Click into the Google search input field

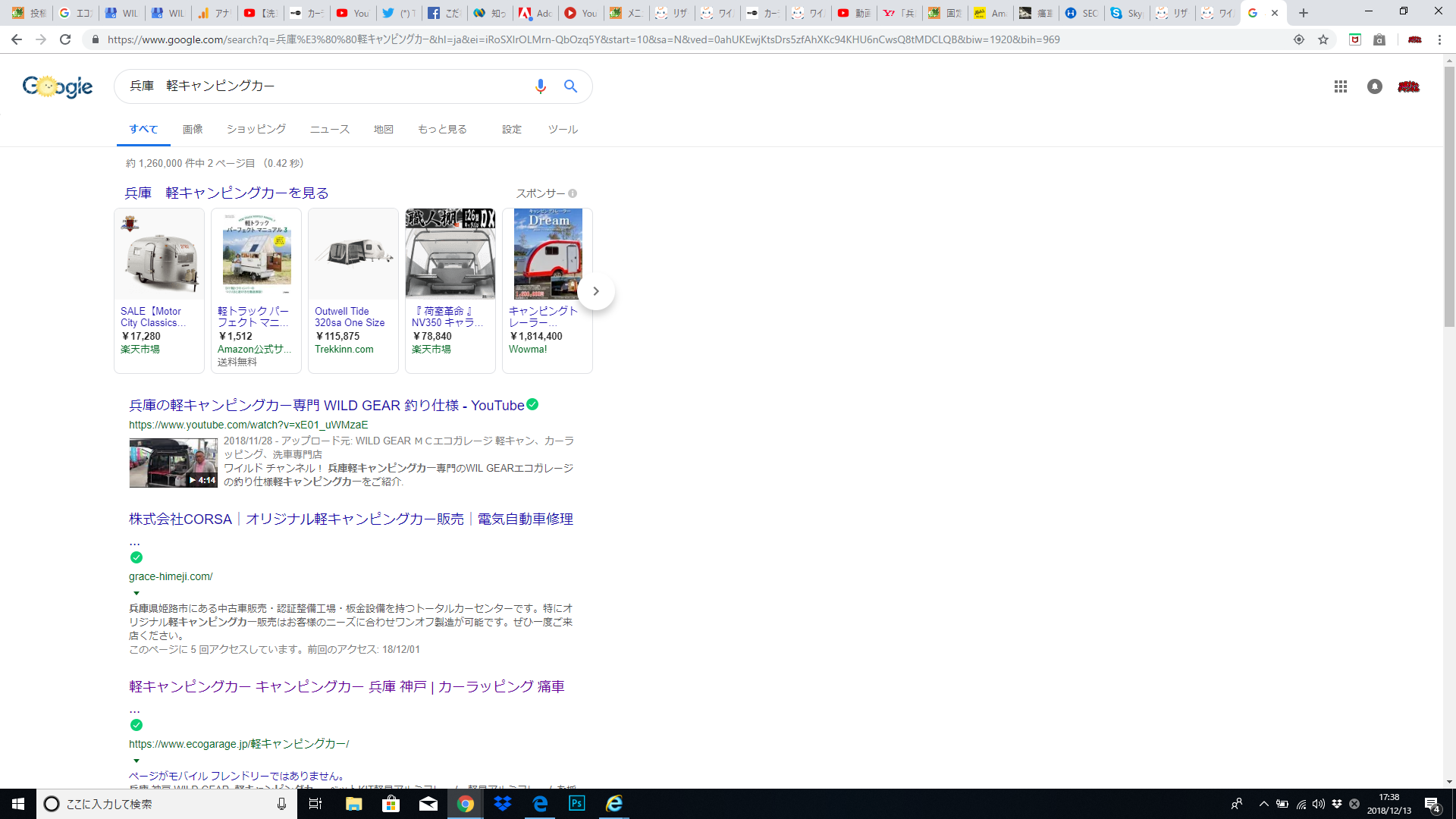pyautogui.click(x=326, y=86)
